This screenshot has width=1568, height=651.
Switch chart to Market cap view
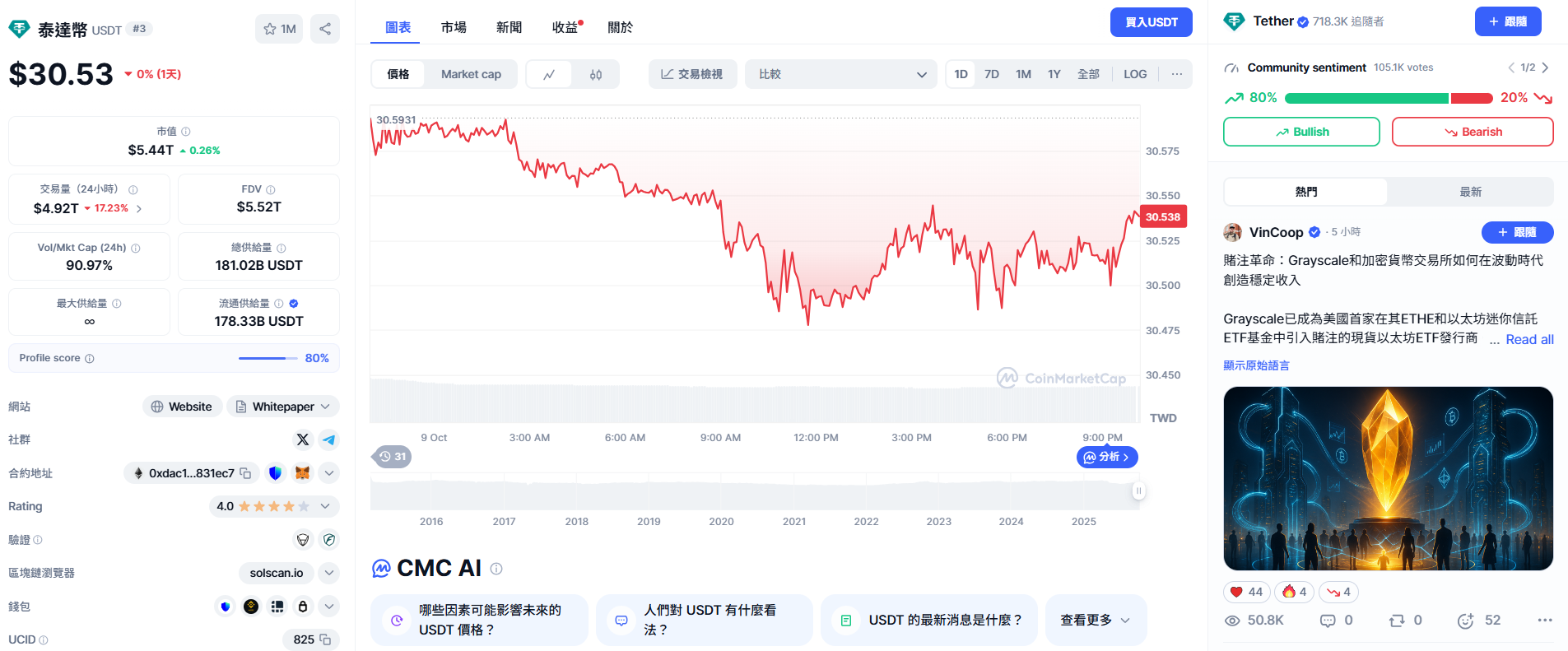click(471, 74)
